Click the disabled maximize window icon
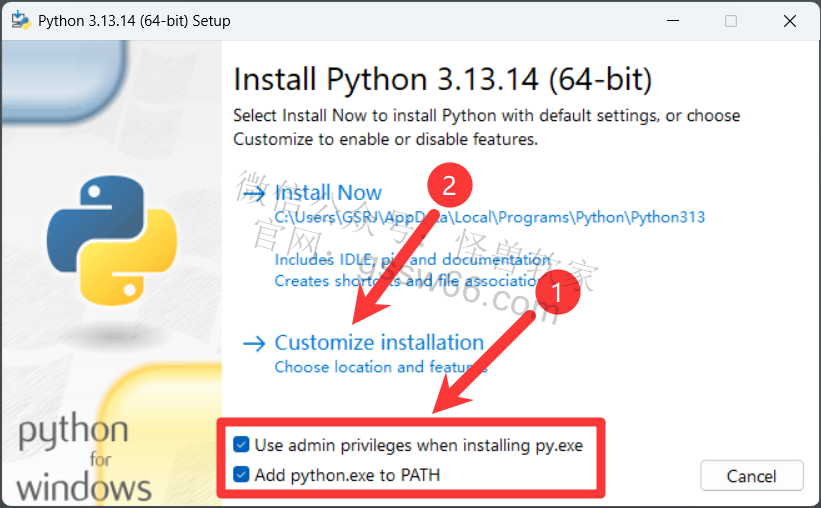The height and width of the screenshot is (508, 821). (x=731, y=21)
